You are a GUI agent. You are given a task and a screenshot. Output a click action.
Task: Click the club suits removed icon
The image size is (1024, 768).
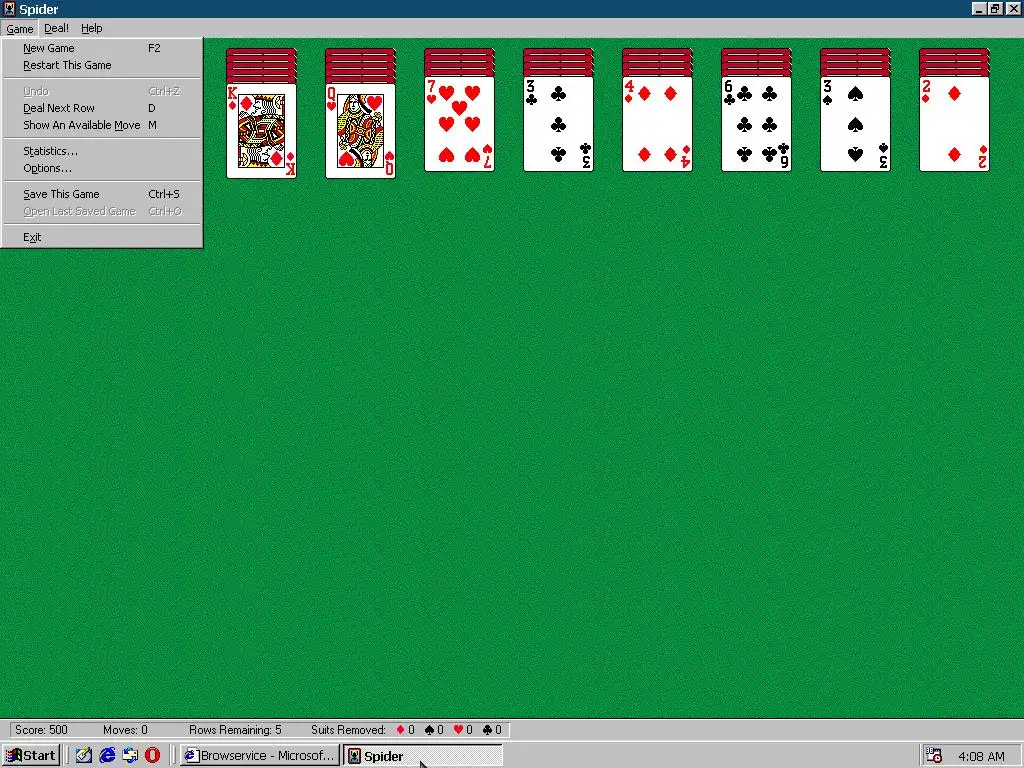click(487, 729)
